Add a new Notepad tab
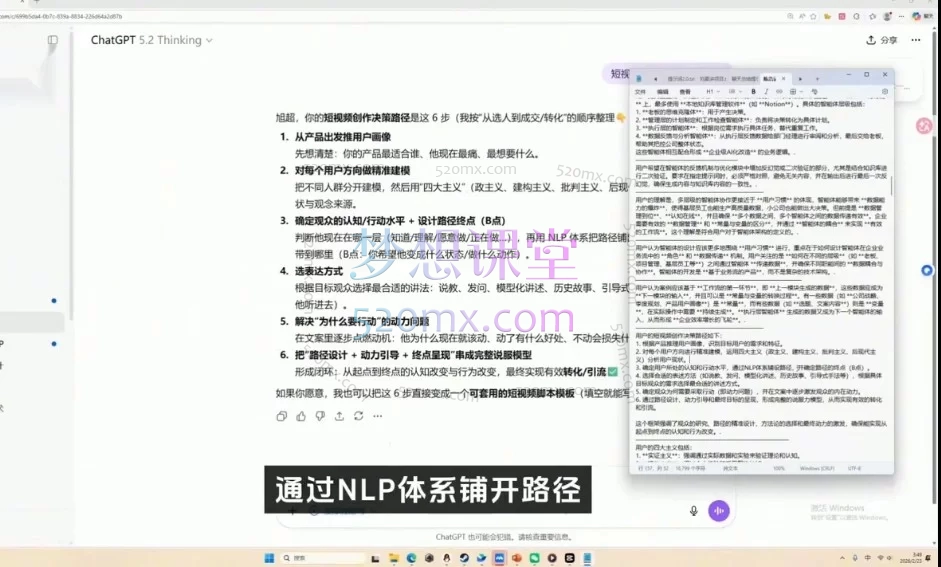941x567 pixels. [817, 79]
